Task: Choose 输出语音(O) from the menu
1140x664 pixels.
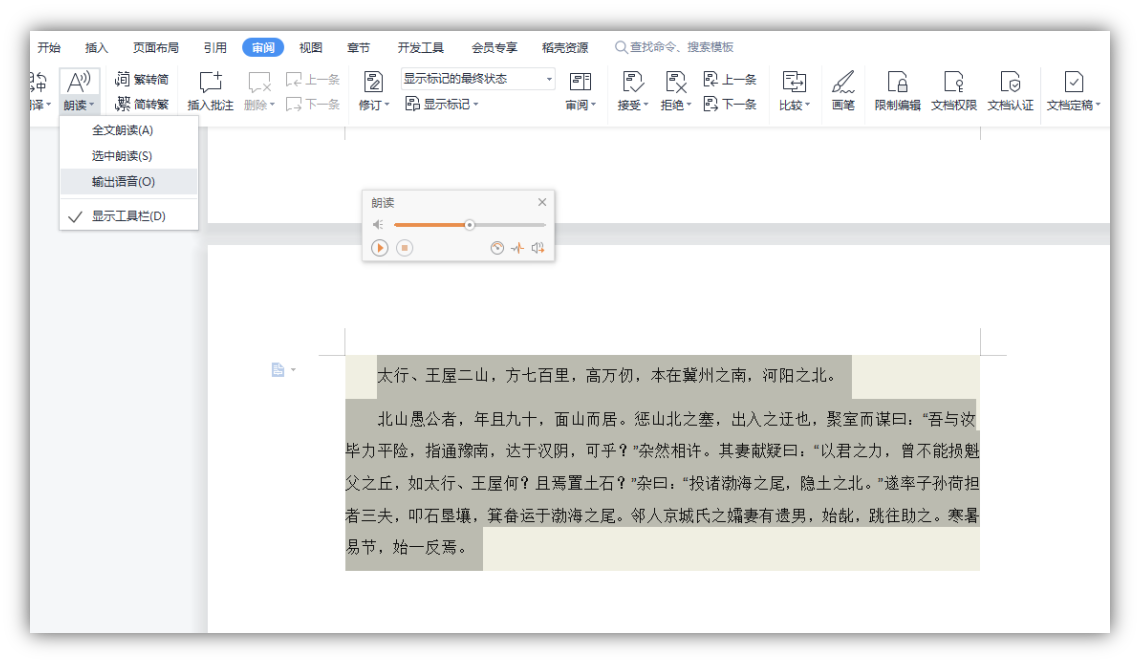Action: coord(123,182)
